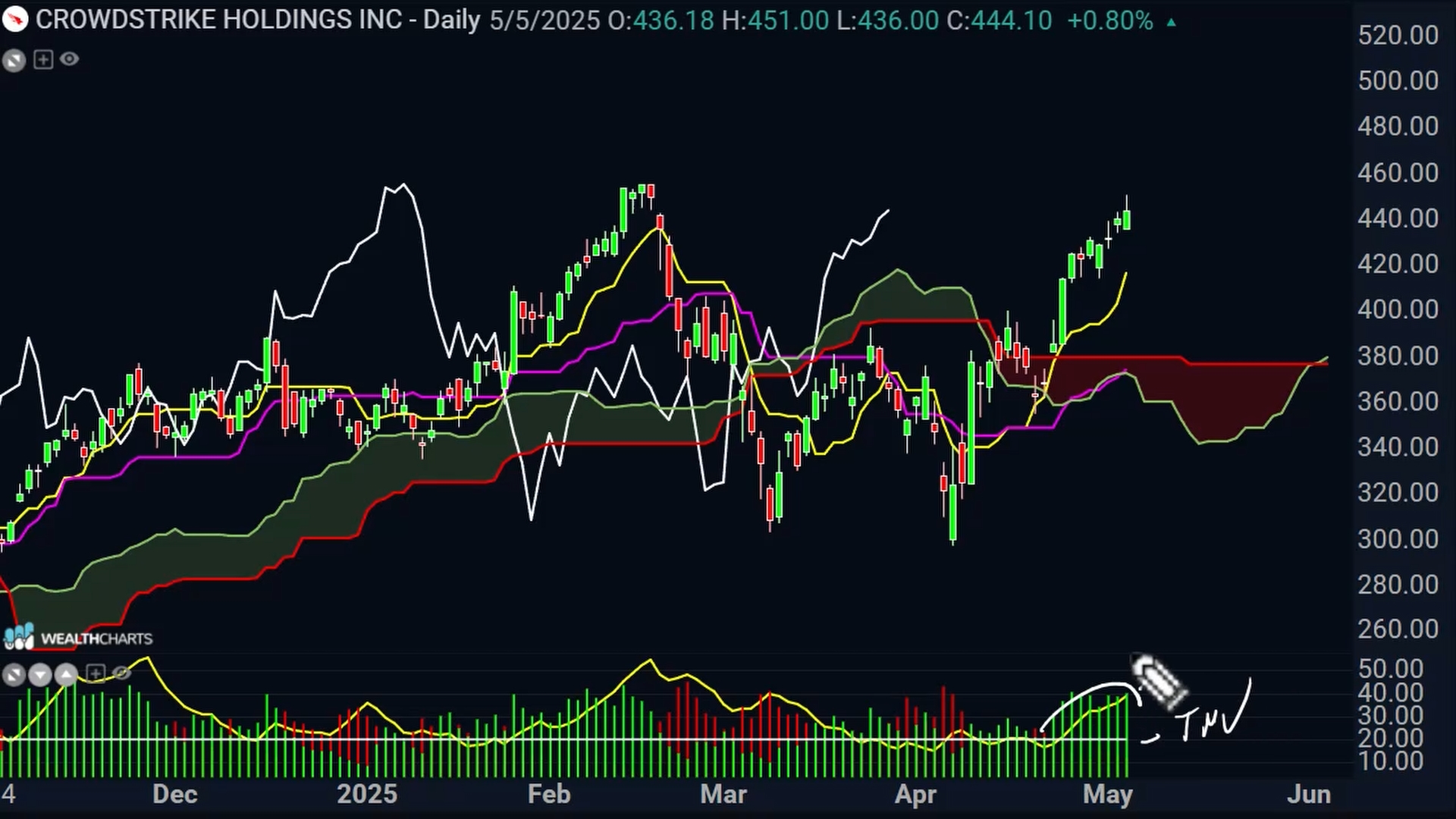This screenshot has width=1456, height=819.
Task: Click the 20.00 indicator axis label
Action: click(x=1391, y=738)
